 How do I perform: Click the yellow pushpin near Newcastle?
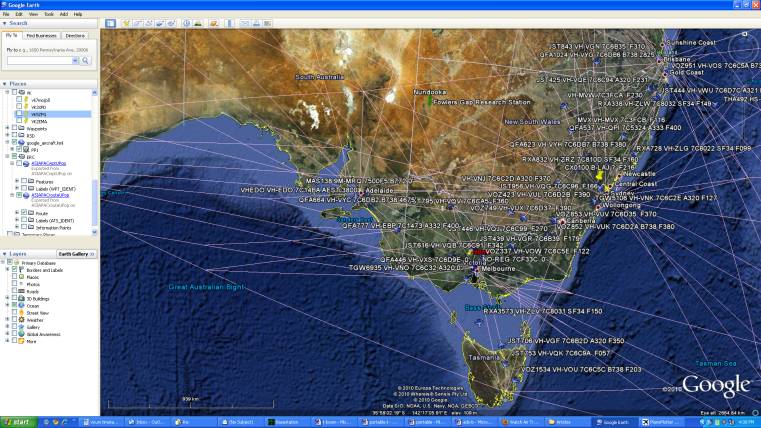(600, 174)
